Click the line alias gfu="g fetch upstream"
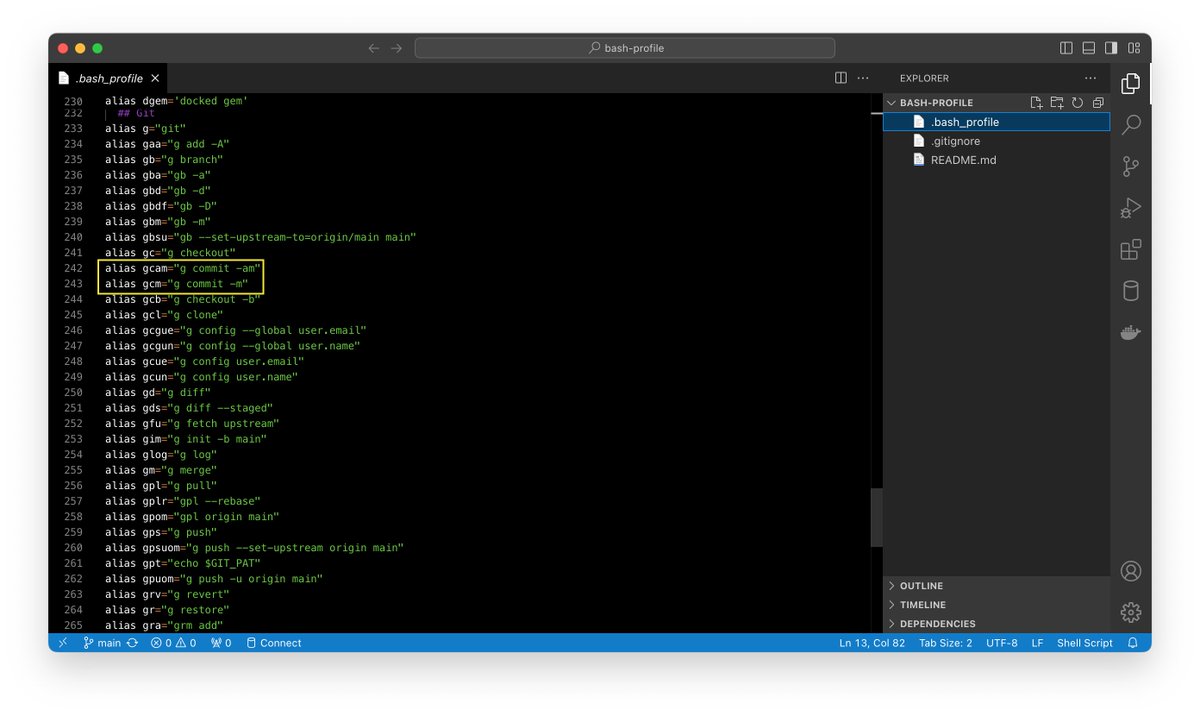This screenshot has height=716, width=1200. (x=192, y=423)
